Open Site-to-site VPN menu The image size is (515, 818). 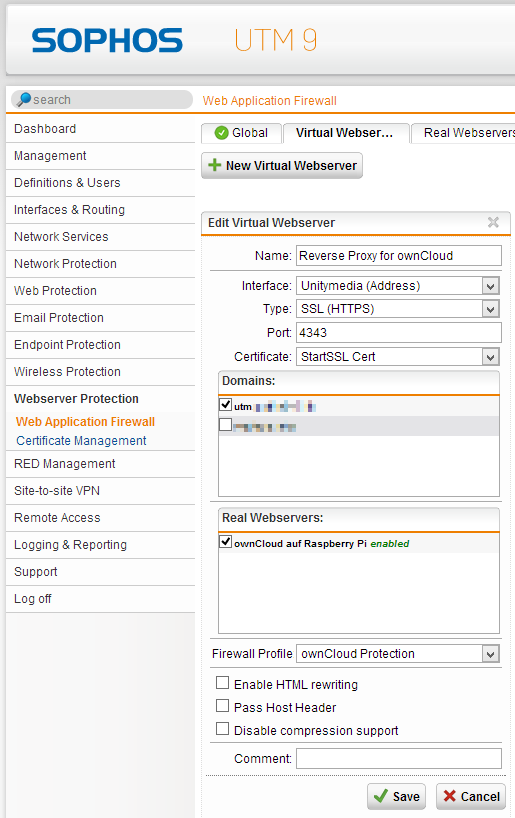(100, 491)
